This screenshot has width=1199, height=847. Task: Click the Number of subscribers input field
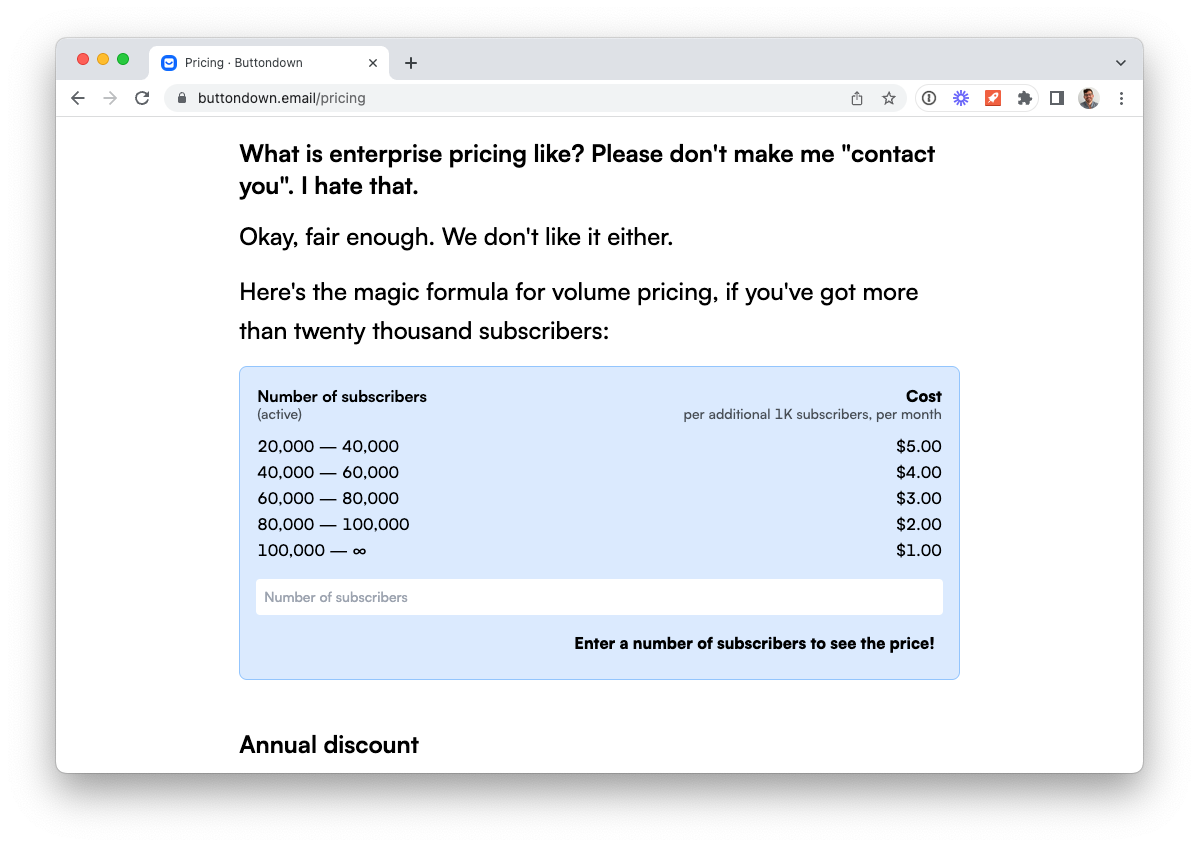pos(599,597)
